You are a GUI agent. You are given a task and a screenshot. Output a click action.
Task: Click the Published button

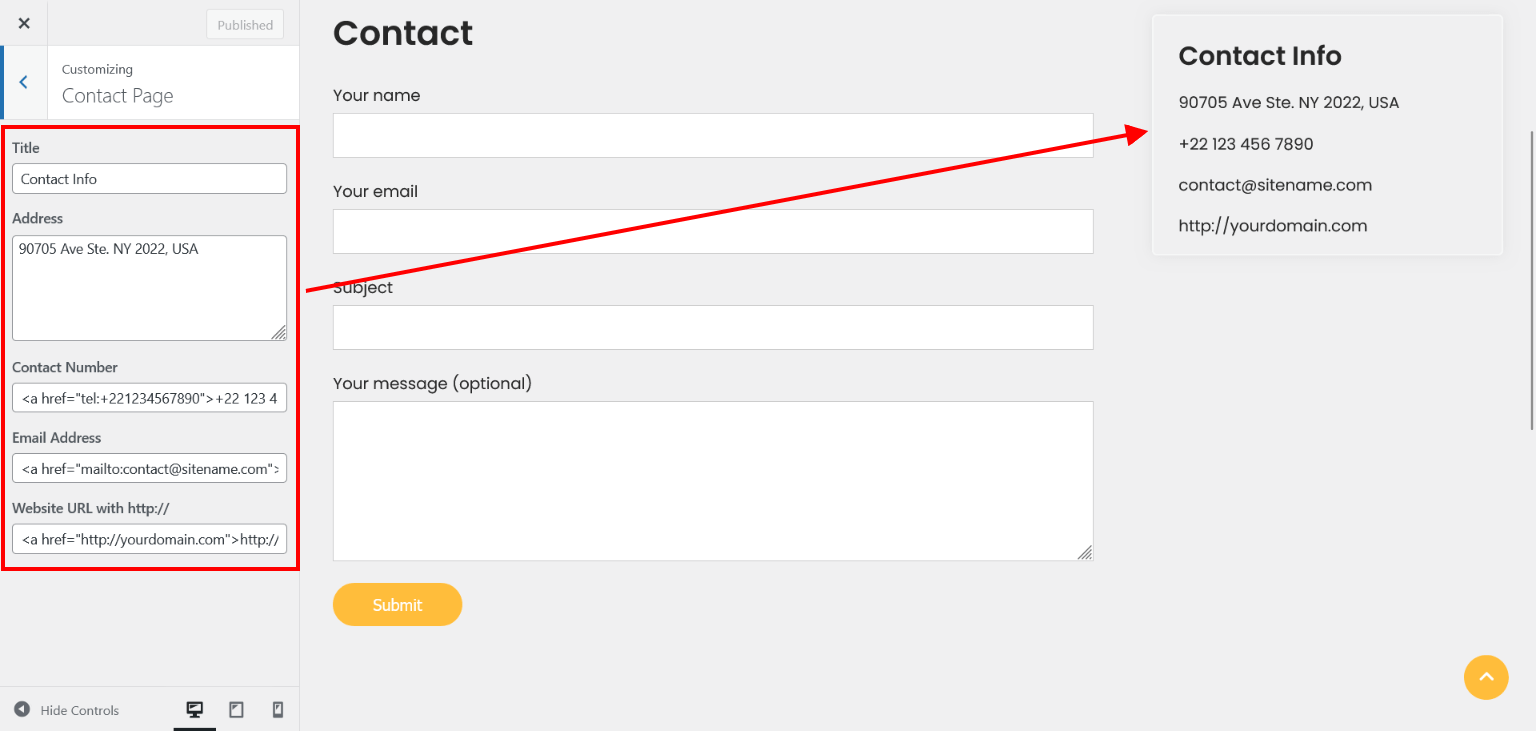[245, 25]
